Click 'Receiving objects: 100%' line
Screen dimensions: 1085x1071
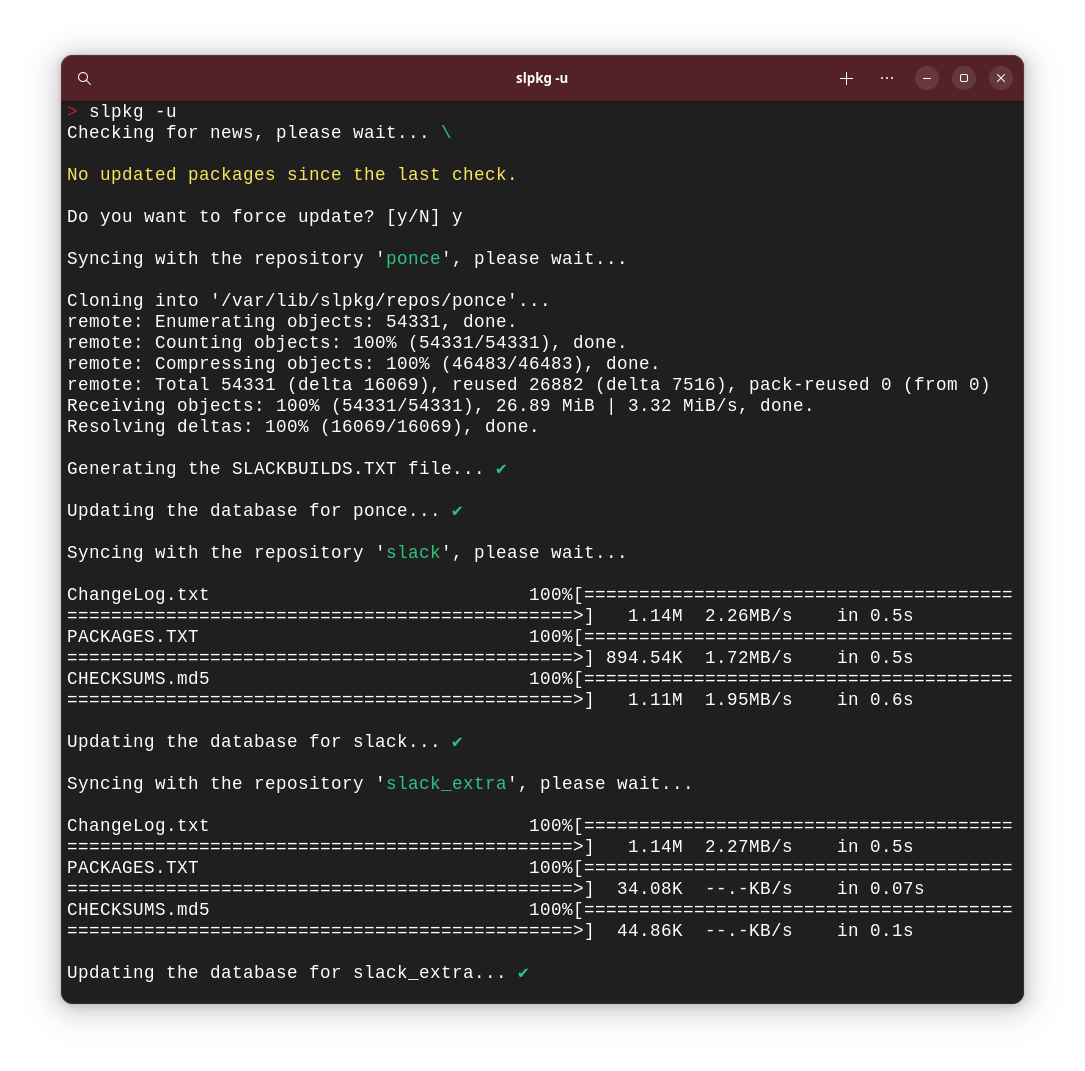click(x=440, y=405)
